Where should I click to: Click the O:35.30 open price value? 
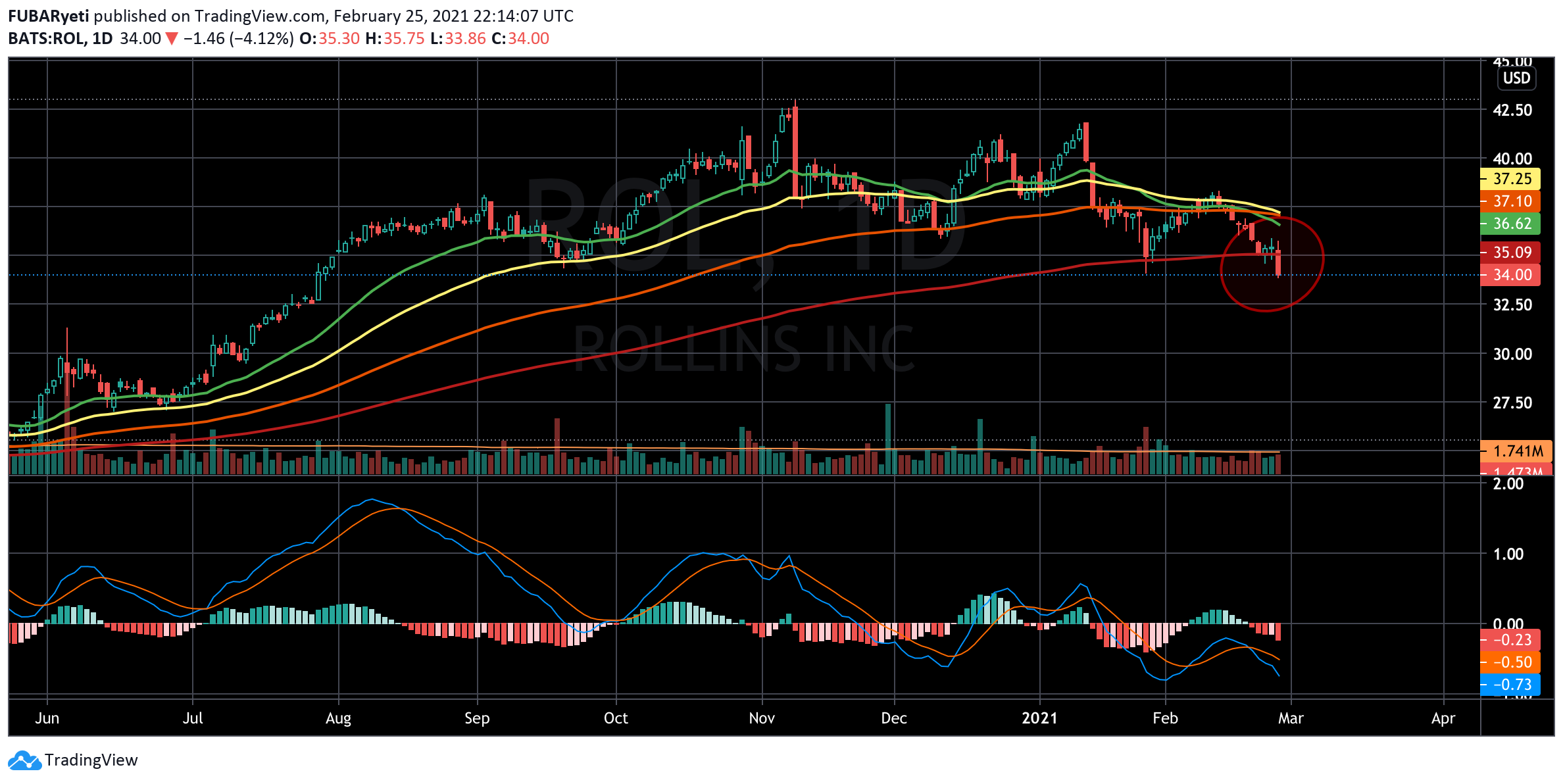[330, 38]
